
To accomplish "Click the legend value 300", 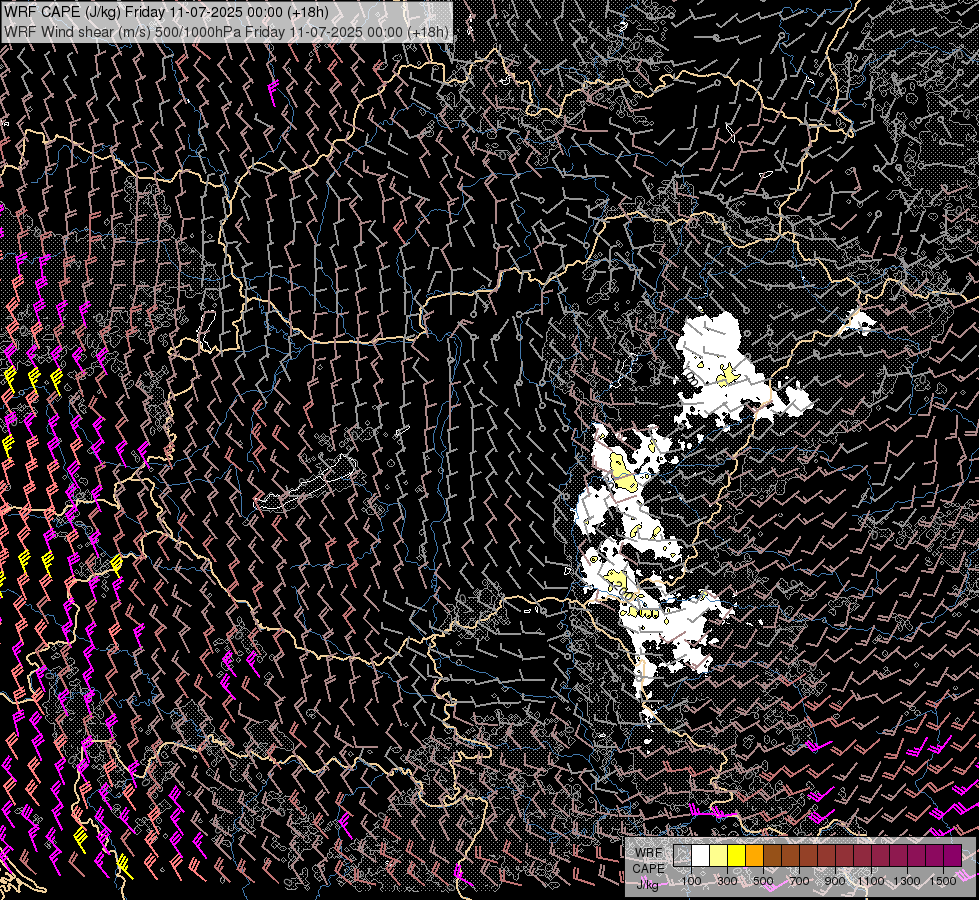I will (727, 881).
